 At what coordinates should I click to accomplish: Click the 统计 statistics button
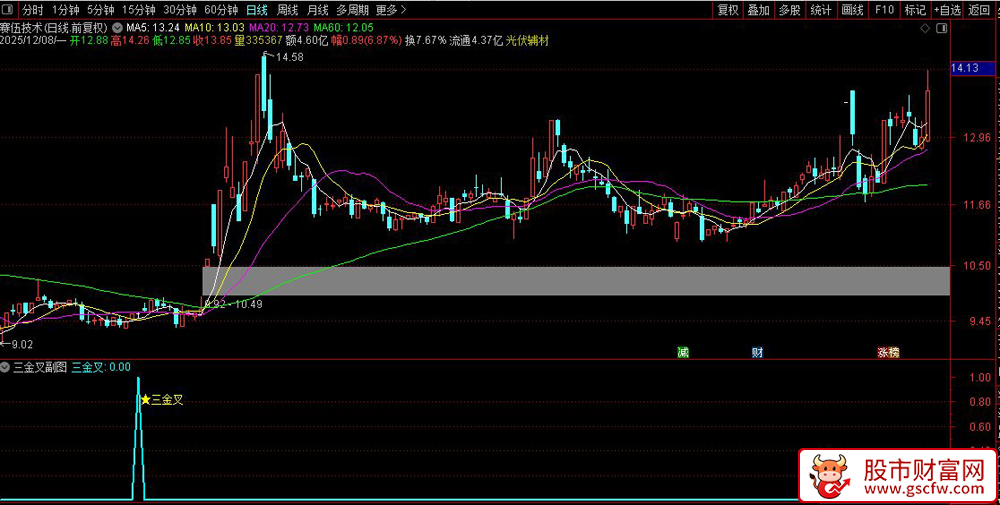(821, 10)
